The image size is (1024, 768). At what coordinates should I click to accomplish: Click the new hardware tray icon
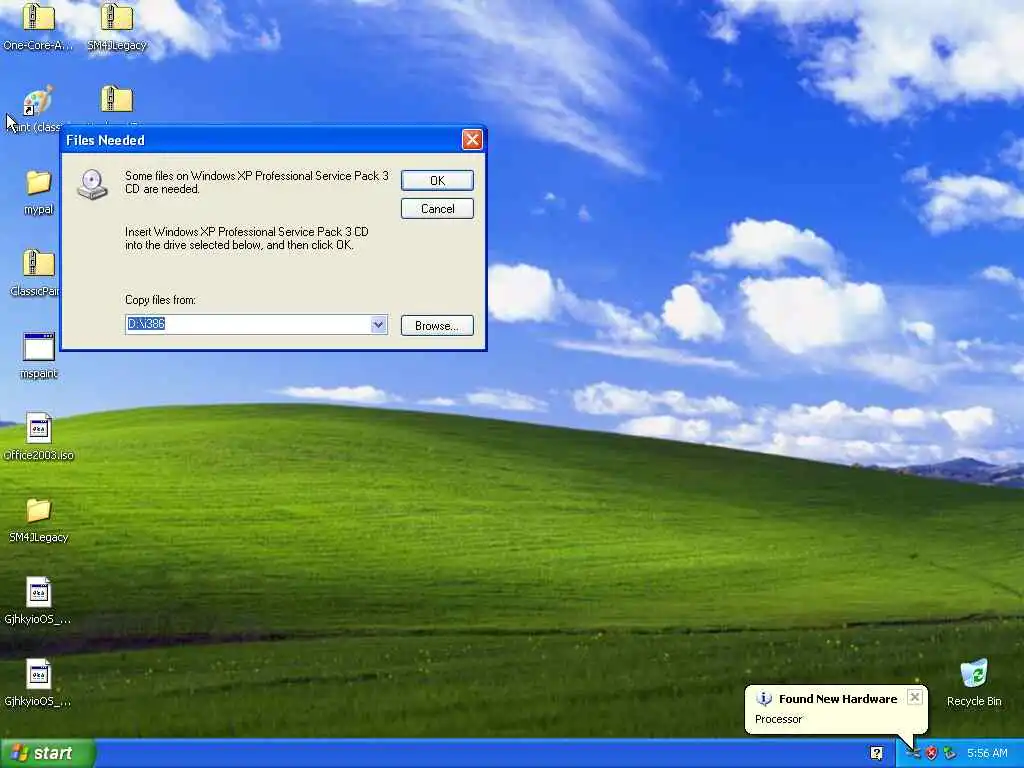click(914, 753)
